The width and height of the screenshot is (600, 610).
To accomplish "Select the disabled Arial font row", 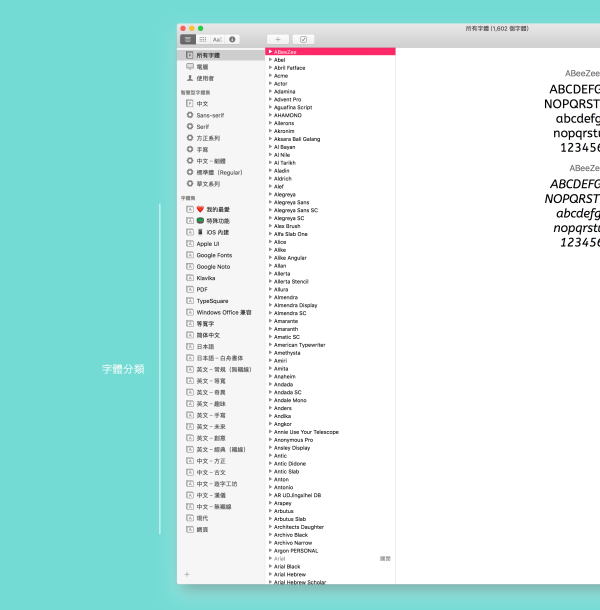I will (330, 559).
